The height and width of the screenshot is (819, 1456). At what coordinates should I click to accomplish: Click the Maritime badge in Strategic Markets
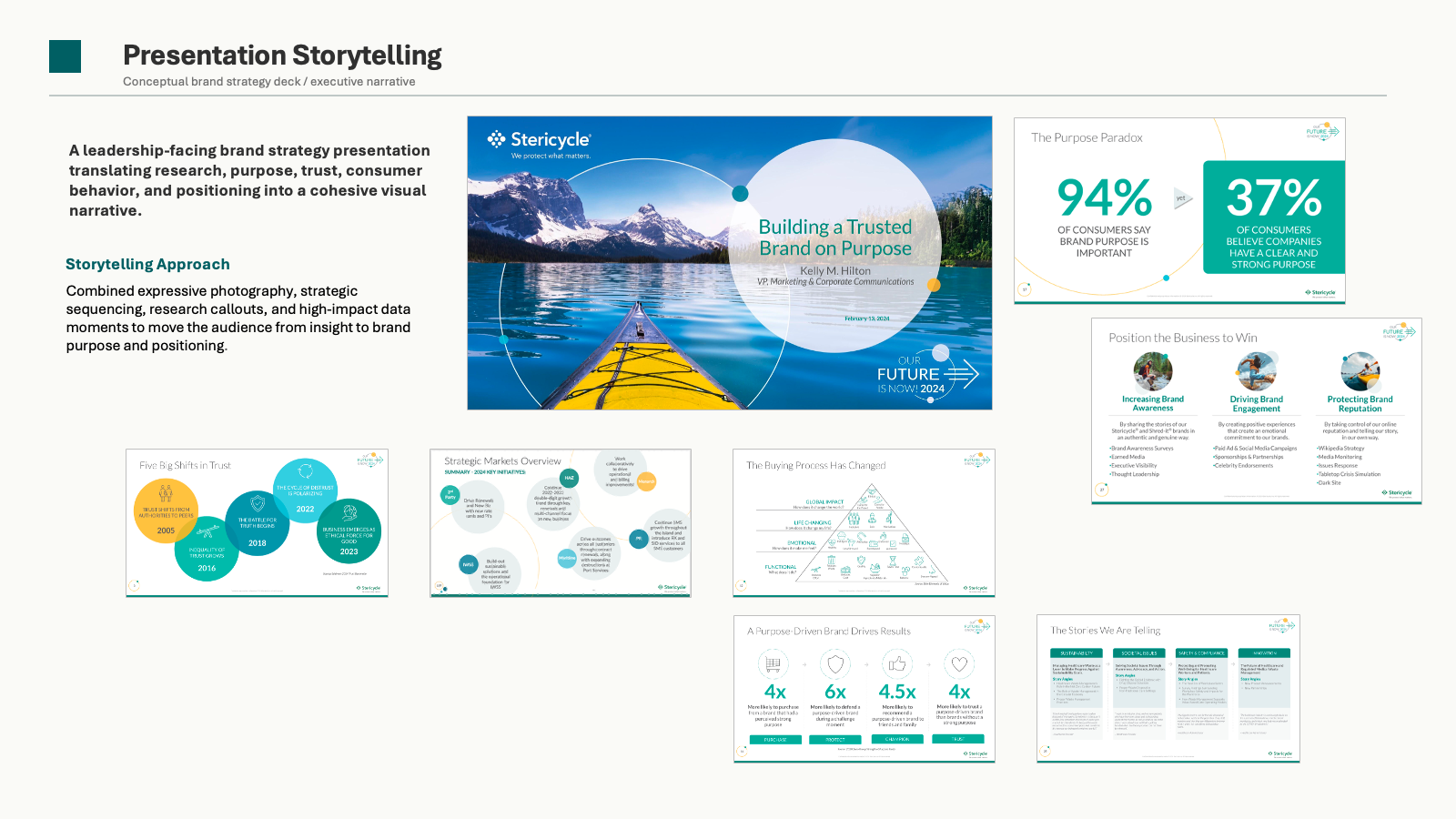(x=567, y=558)
